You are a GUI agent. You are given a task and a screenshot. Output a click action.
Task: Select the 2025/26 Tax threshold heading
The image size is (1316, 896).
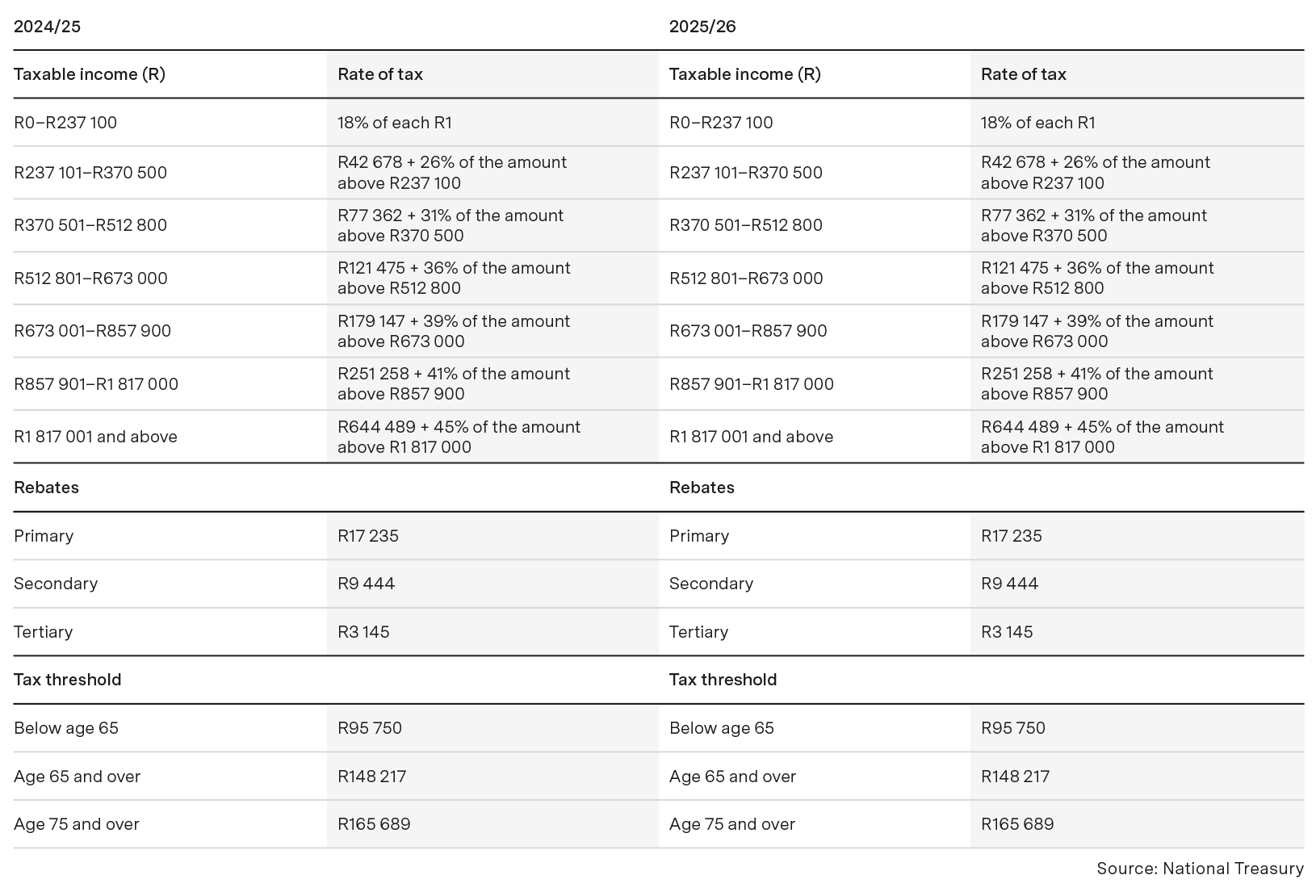[723, 680]
